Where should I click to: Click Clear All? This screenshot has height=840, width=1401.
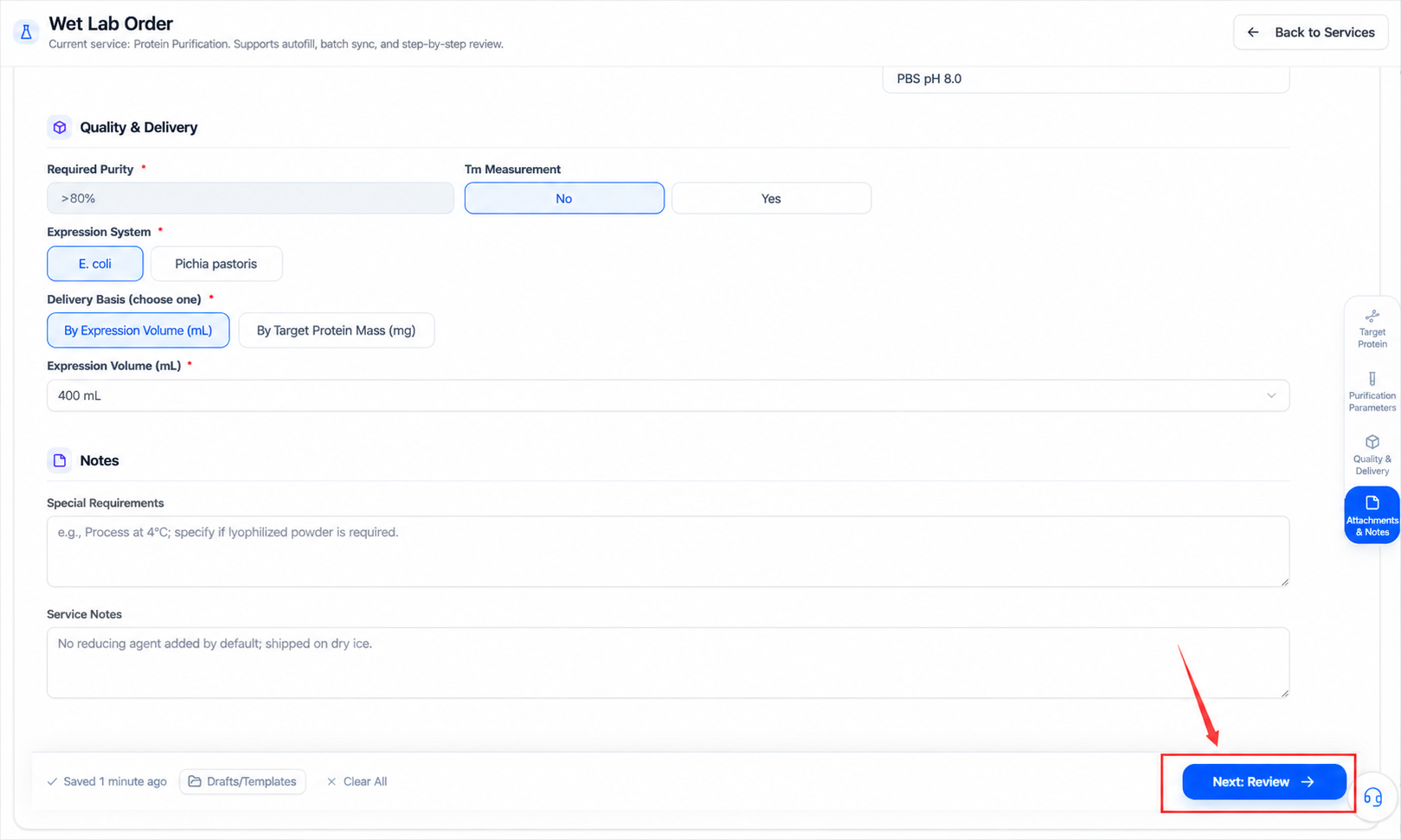357,781
